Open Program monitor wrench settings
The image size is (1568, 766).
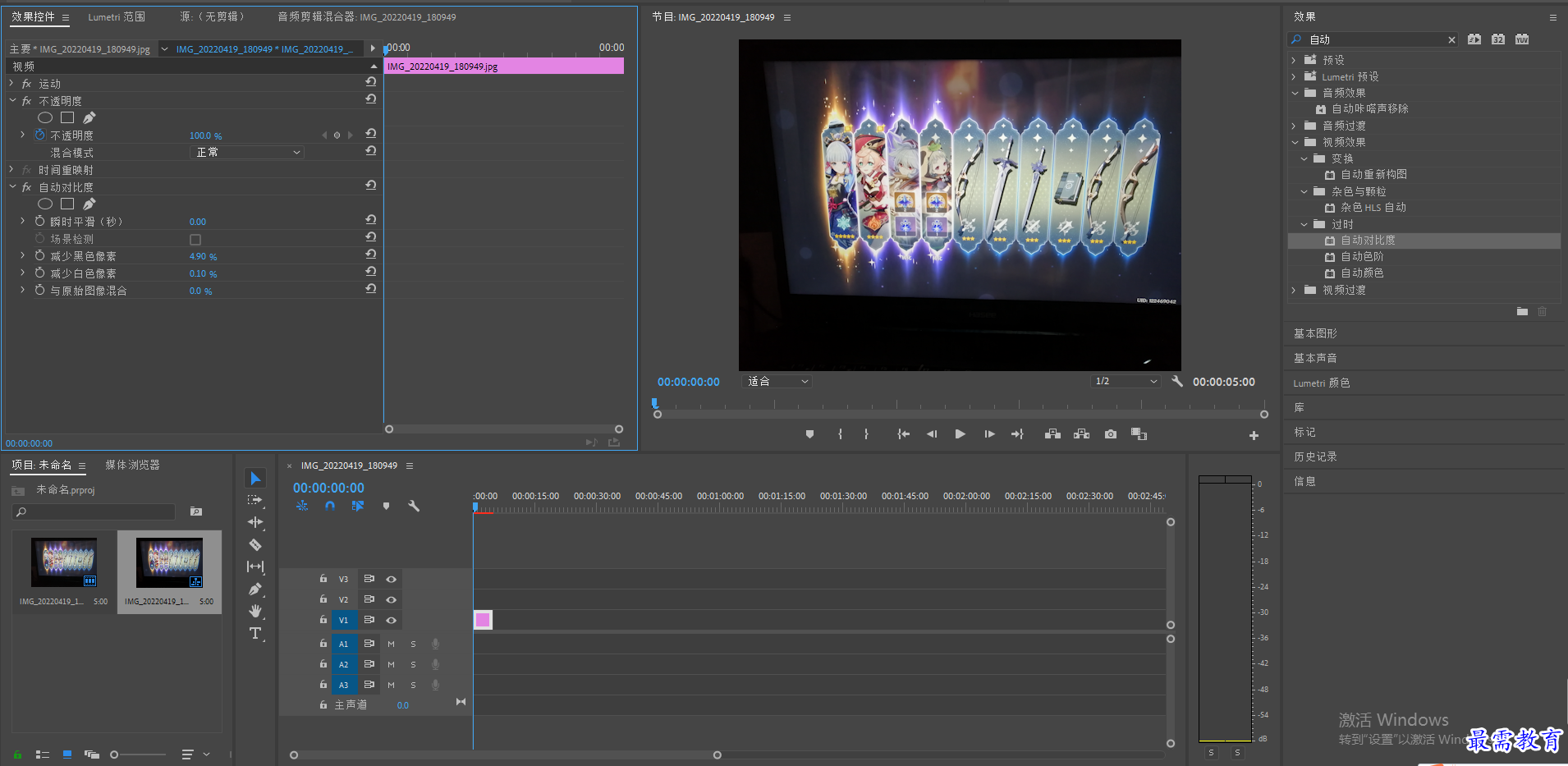pos(1177,381)
